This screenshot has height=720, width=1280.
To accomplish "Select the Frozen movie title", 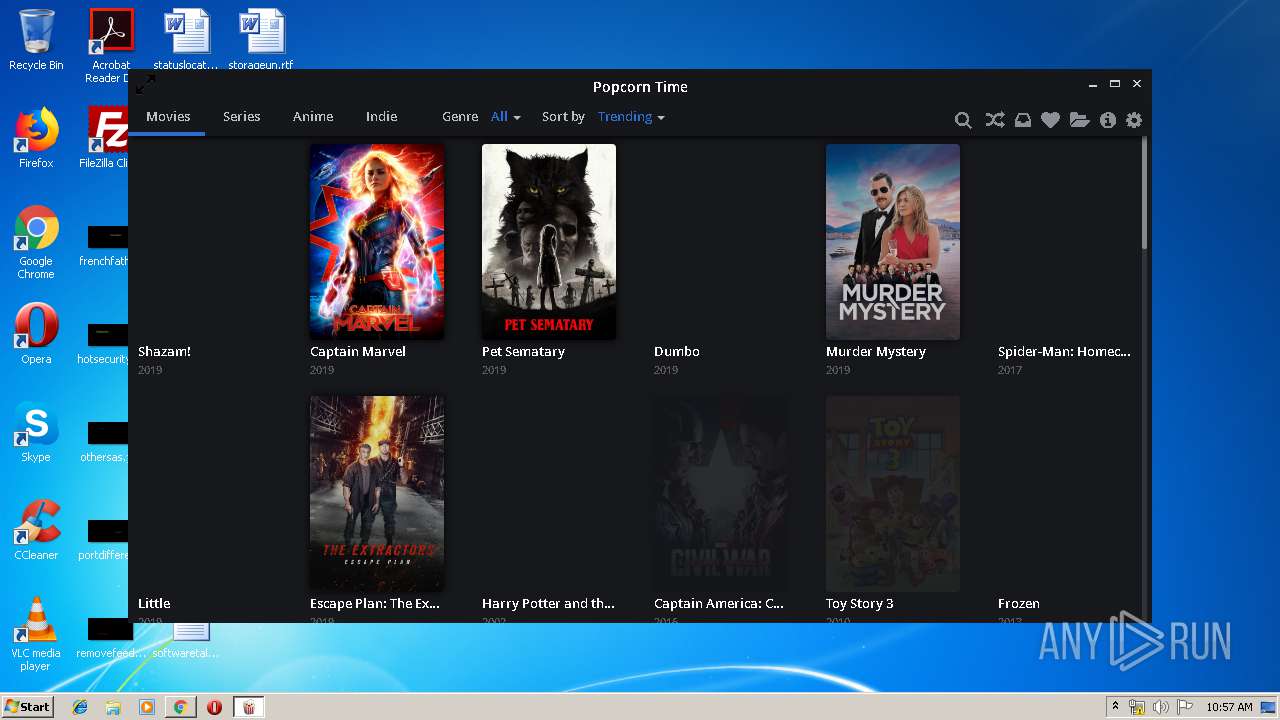I will 1018,604.
